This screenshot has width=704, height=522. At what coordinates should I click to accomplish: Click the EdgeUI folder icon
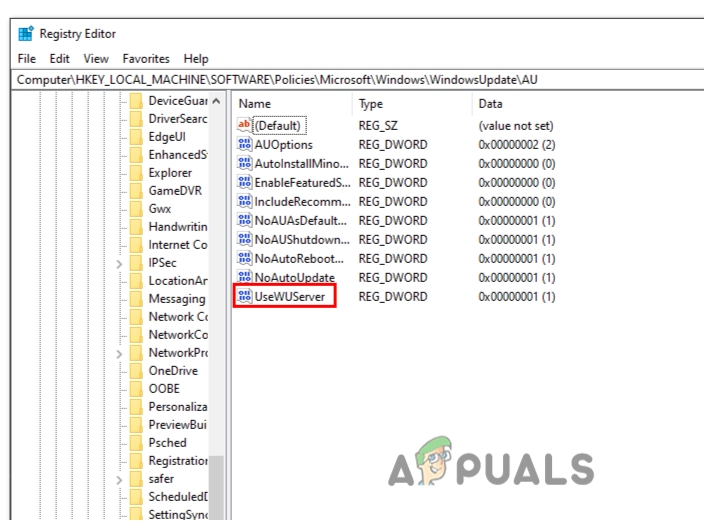click(136, 136)
